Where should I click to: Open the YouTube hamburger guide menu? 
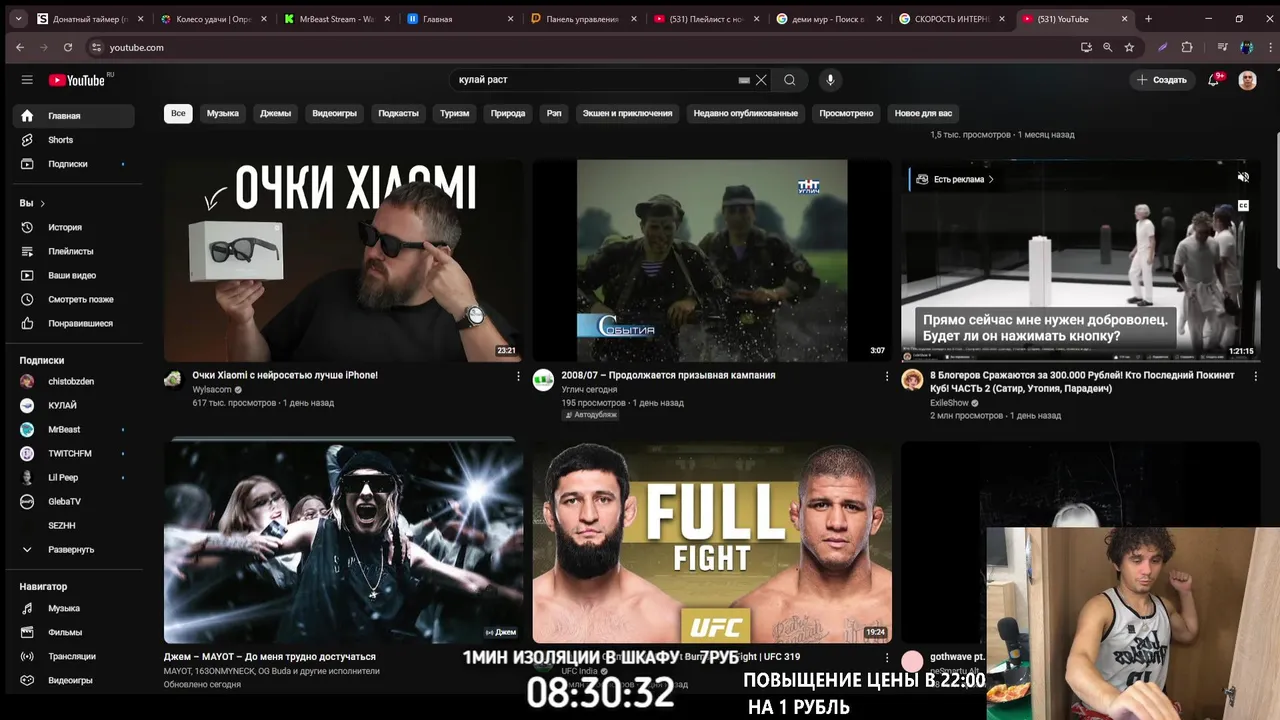point(27,80)
